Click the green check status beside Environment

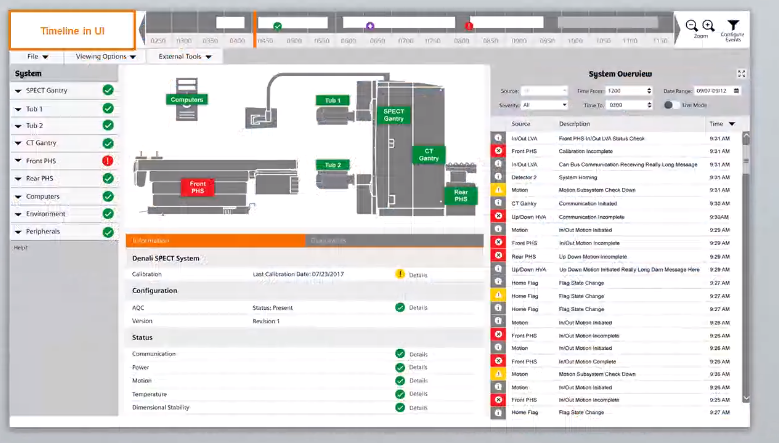108,214
